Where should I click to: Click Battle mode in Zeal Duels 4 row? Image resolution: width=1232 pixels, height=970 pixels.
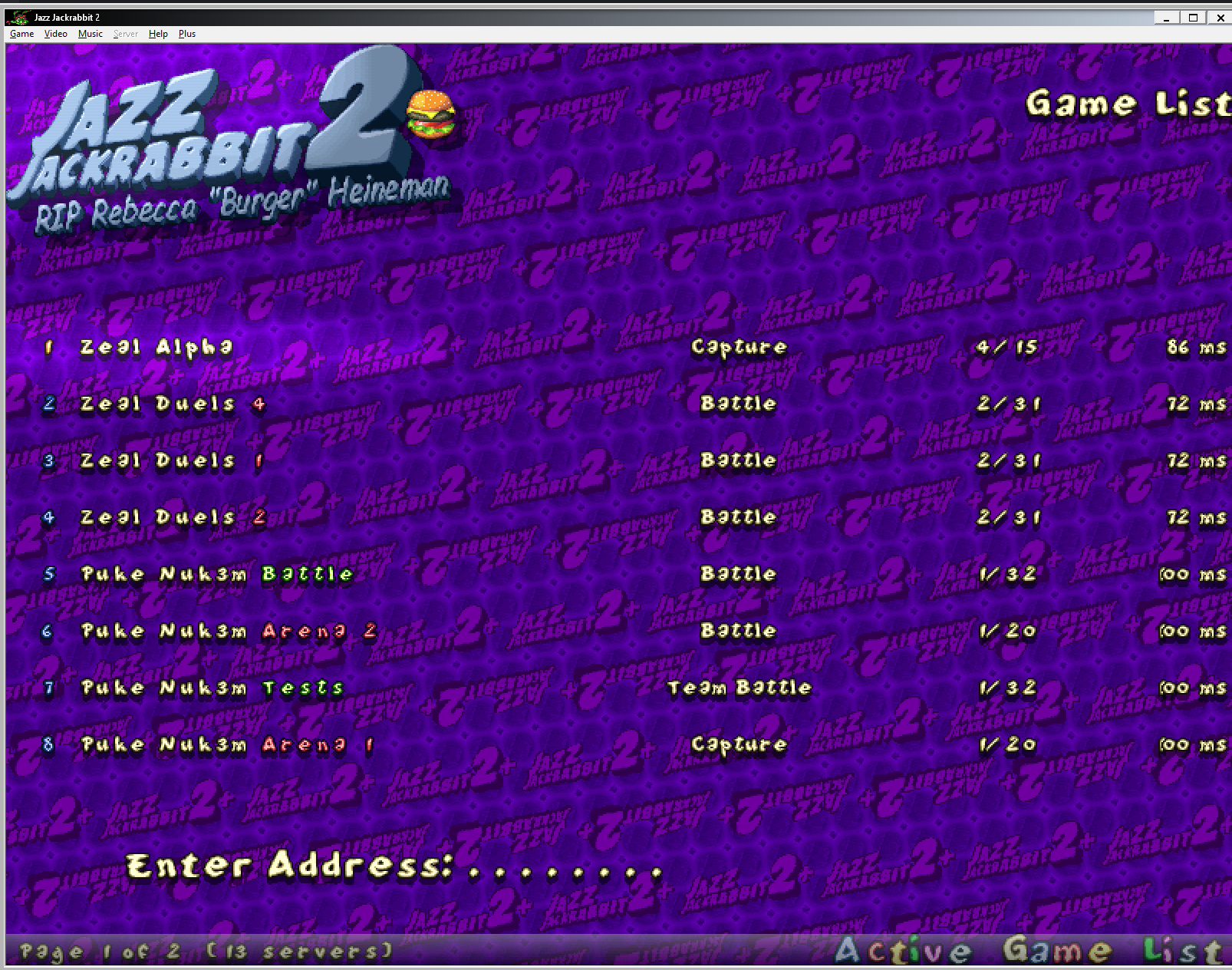[739, 404]
